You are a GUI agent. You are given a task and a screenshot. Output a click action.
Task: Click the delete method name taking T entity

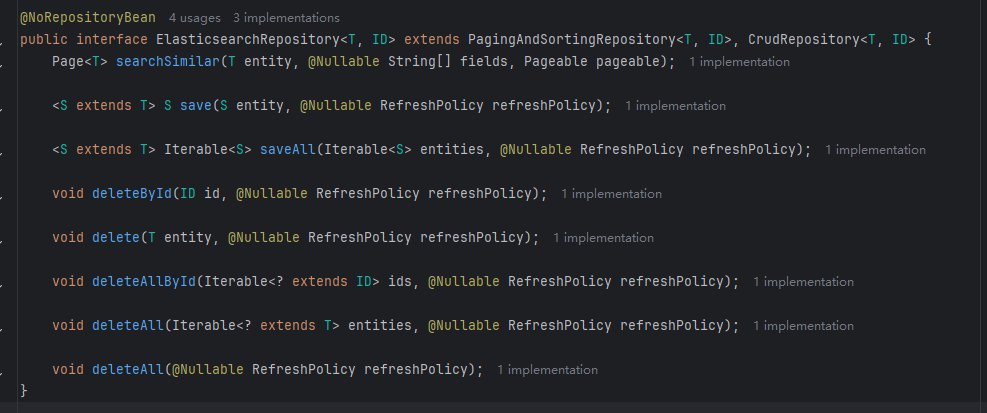click(x=116, y=238)
